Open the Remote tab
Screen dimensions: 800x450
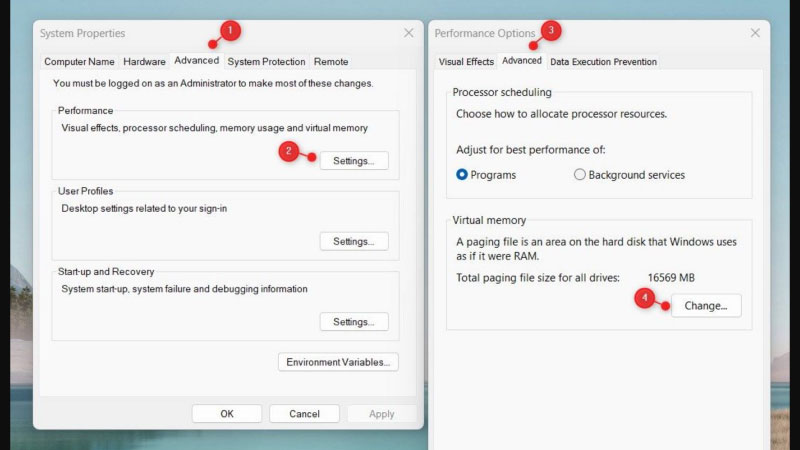pos(331,62)
